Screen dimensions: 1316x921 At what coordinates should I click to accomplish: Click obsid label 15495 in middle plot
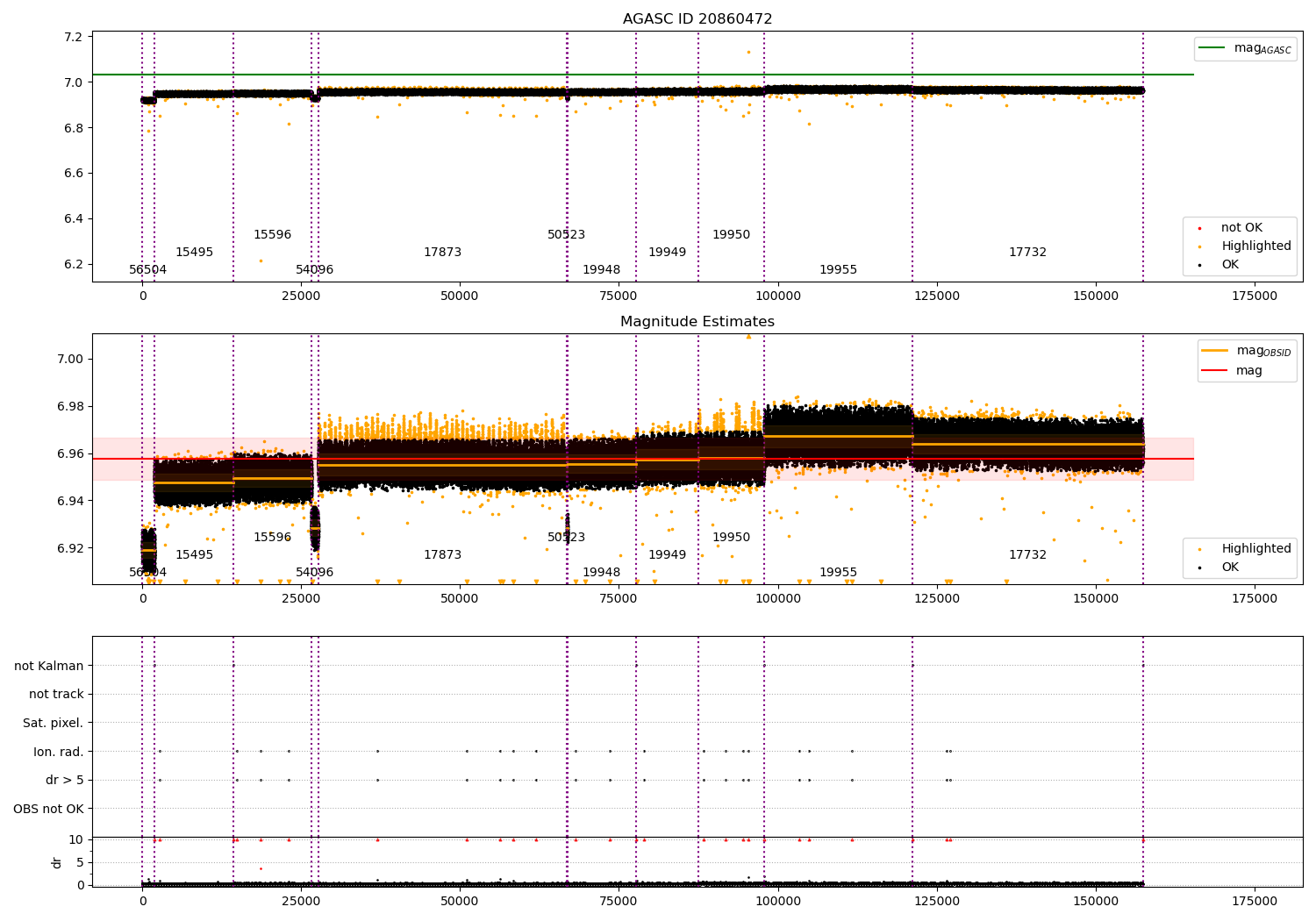click(194, 555)
